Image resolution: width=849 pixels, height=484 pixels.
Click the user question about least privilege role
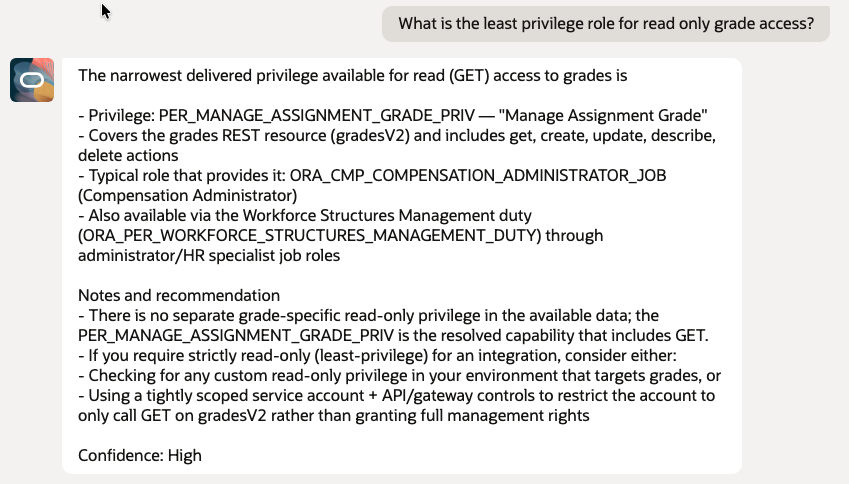click(606, 24)
